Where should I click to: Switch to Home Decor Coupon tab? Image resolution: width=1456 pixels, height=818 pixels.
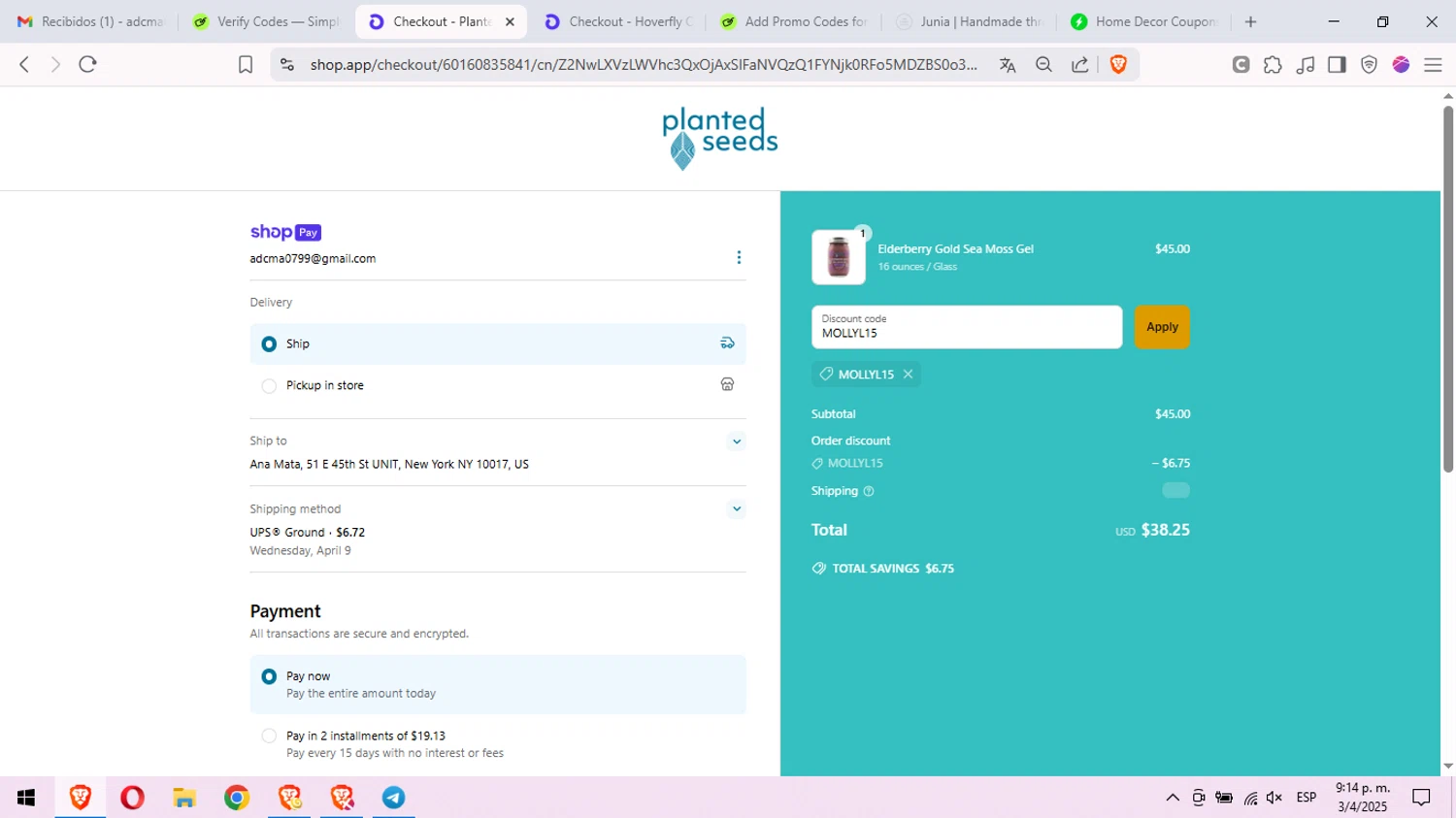(1144, 21)
